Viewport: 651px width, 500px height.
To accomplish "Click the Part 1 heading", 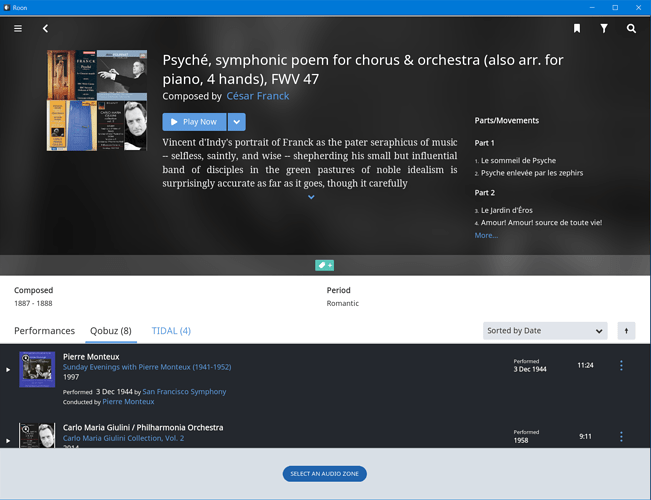I will click(x=485, y=143).
